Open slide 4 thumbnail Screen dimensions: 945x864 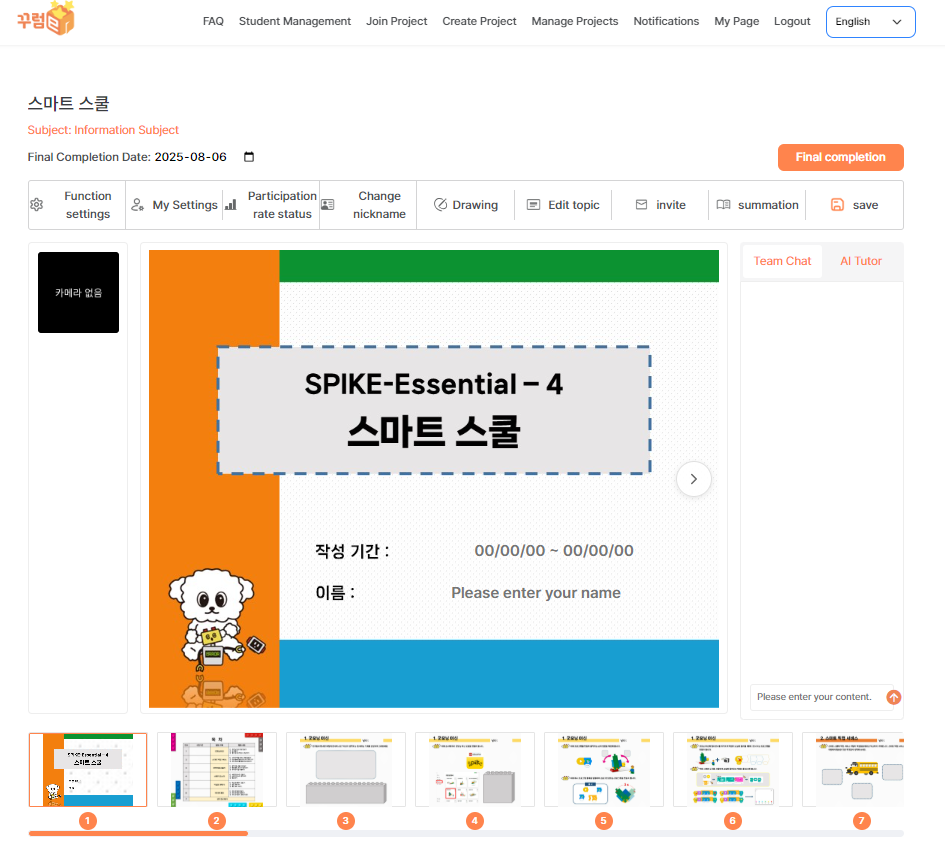(x=475, y=769)
